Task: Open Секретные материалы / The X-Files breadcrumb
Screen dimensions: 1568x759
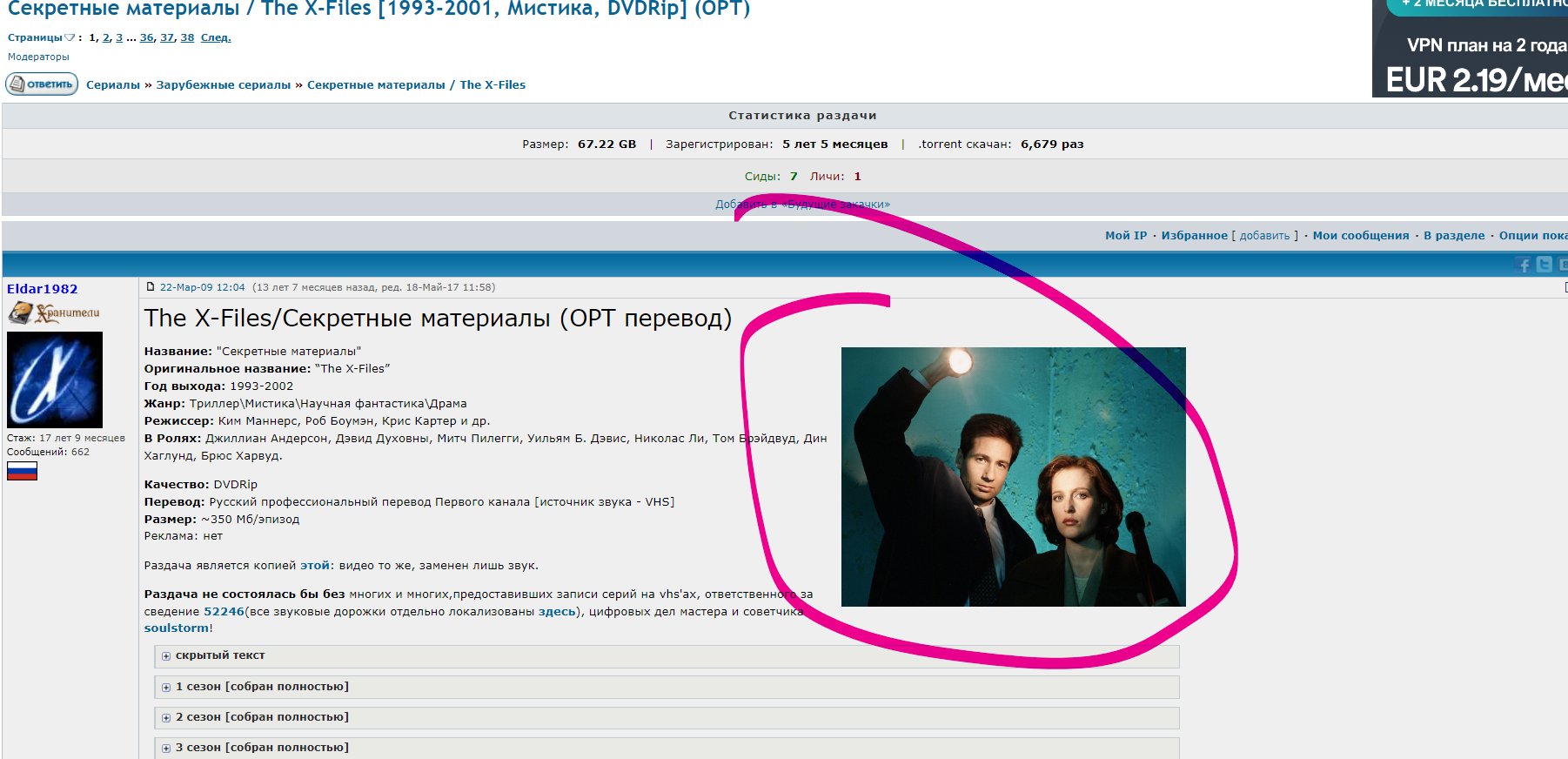Action: [x=416, y=84]
